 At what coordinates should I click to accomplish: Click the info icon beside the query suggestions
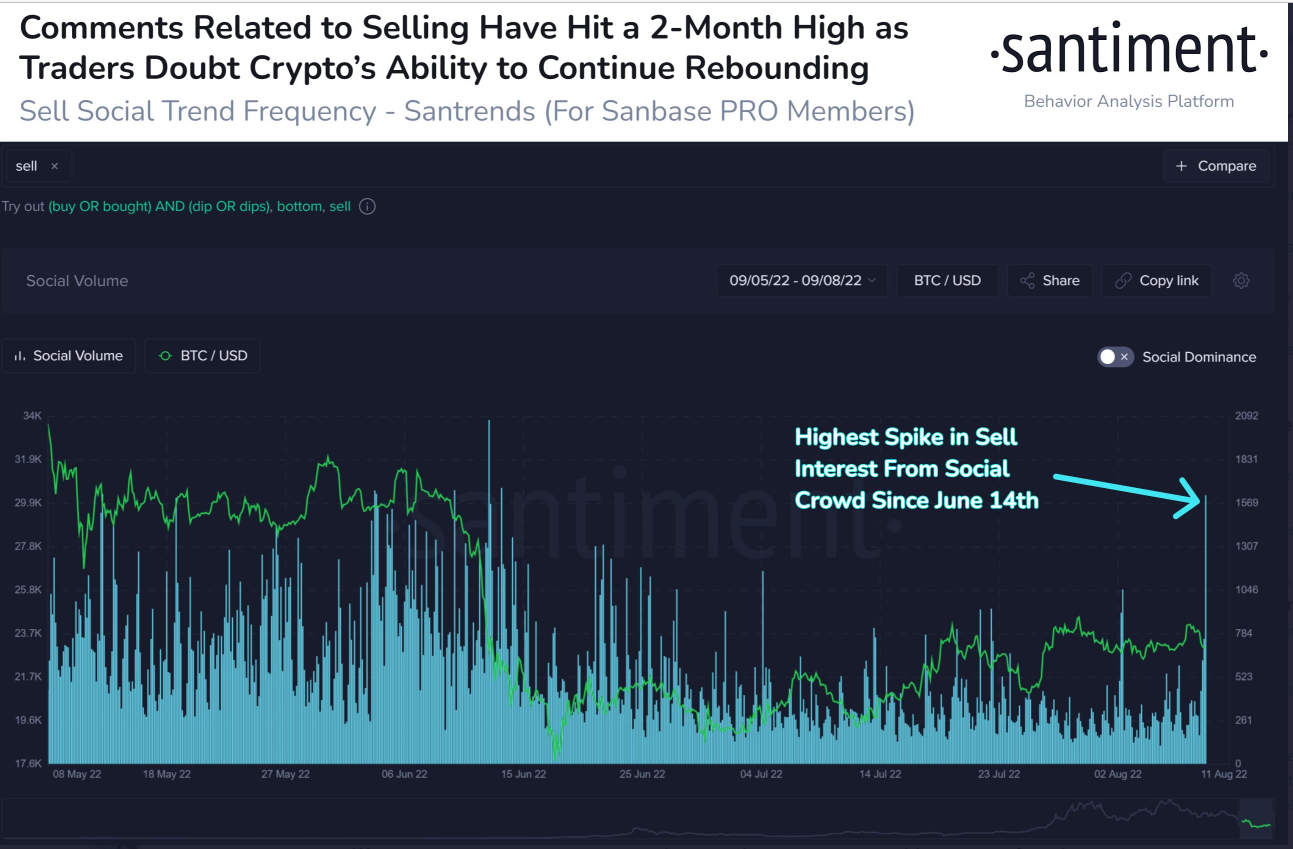click(x=367, y=207)
